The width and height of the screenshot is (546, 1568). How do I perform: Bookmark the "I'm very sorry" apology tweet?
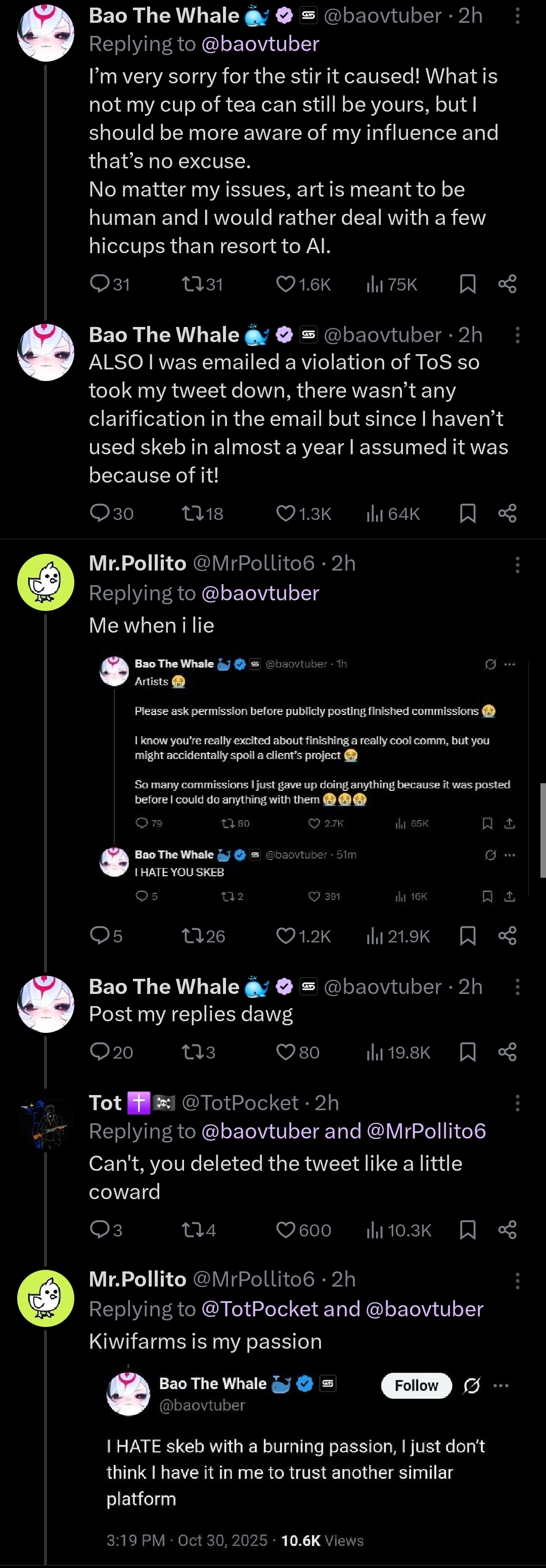pyautogui.click(x=468, y=284)
